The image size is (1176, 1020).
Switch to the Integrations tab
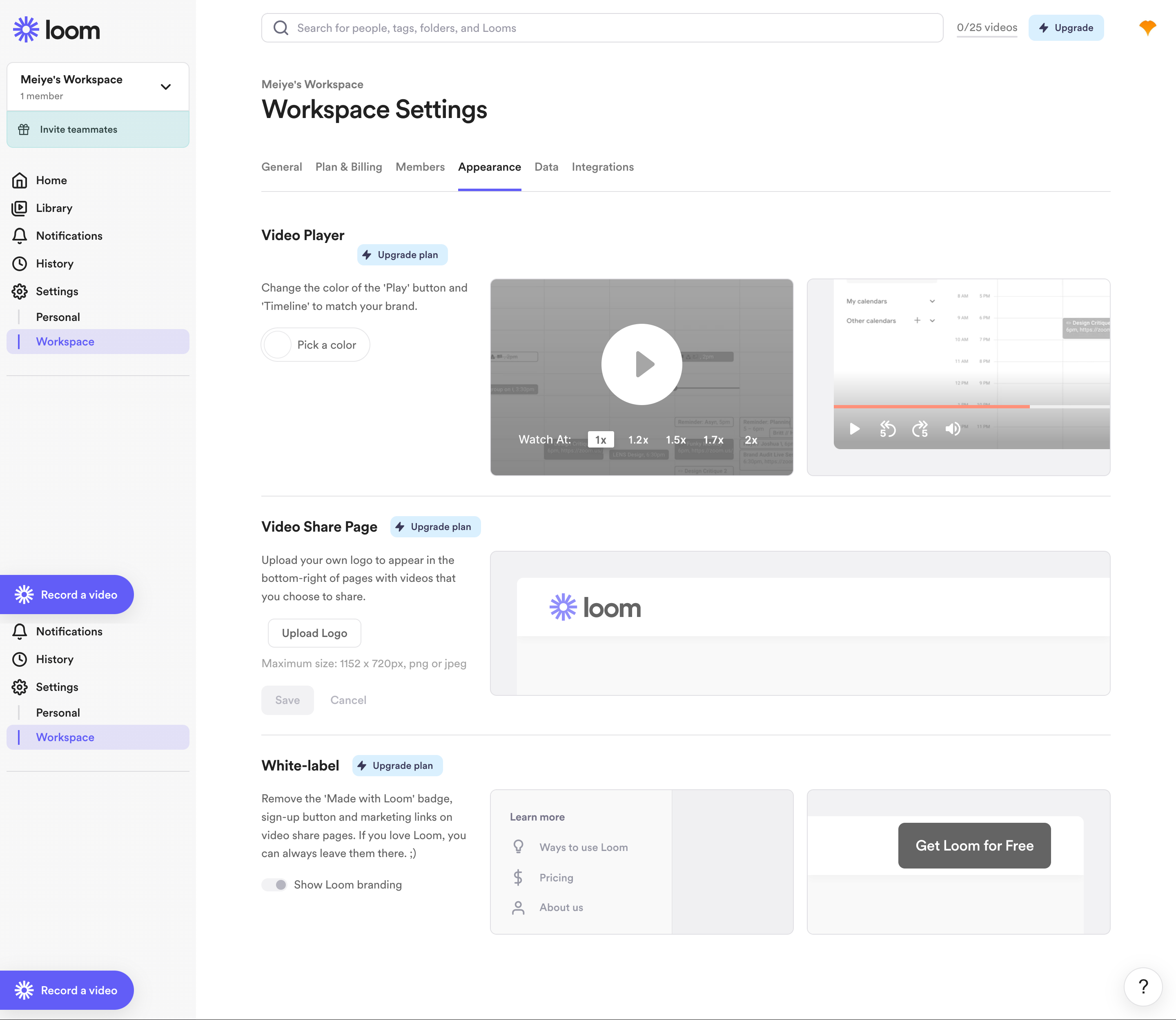tap(602, 167)
